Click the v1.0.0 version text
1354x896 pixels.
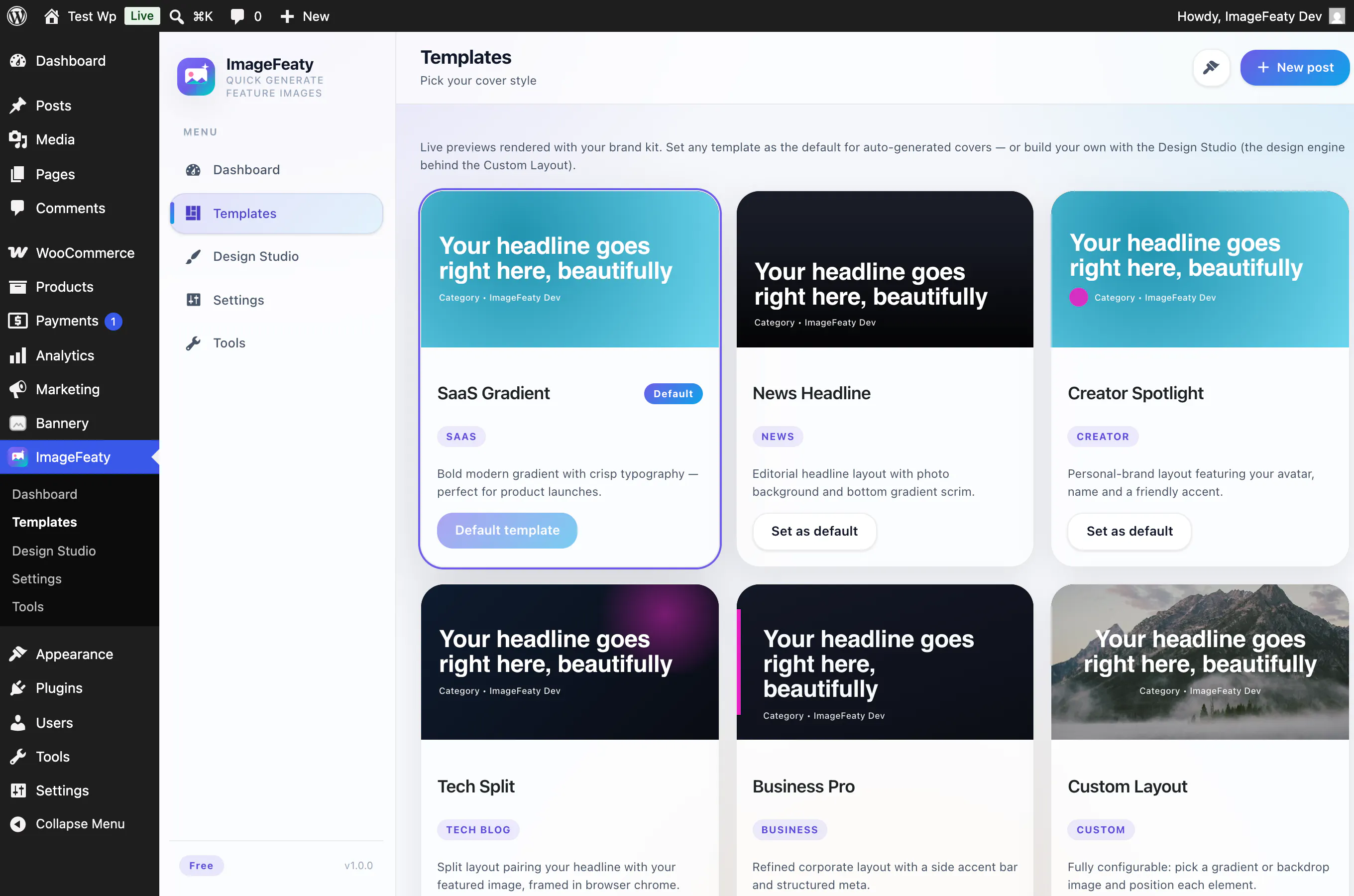pos(358,866)
